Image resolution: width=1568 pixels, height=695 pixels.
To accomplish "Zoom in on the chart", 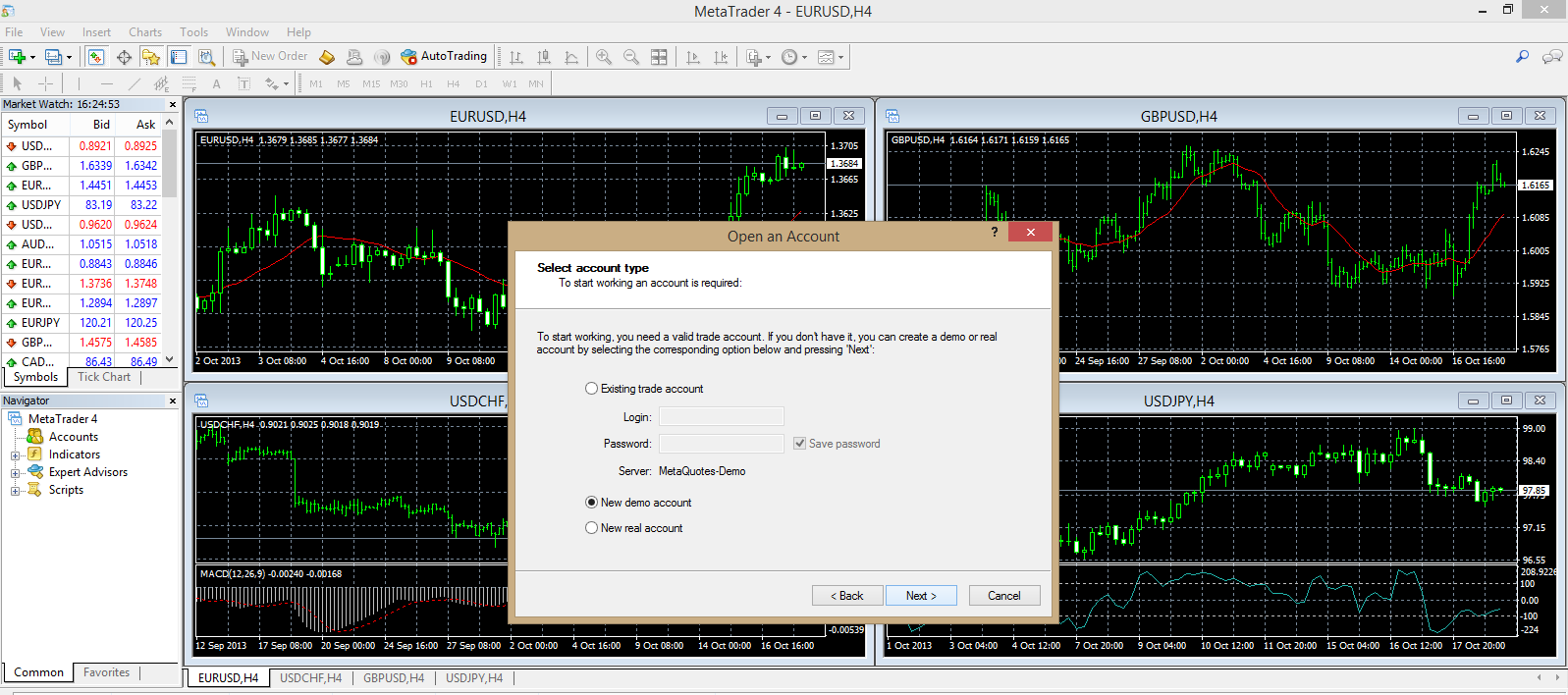I will [x=604, y=57].
